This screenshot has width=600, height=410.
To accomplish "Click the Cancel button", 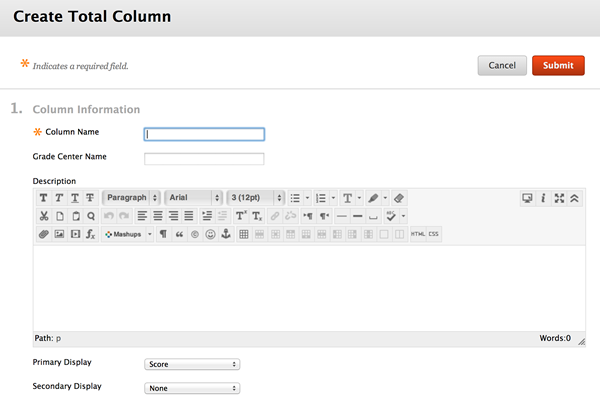I will [502, 65].
